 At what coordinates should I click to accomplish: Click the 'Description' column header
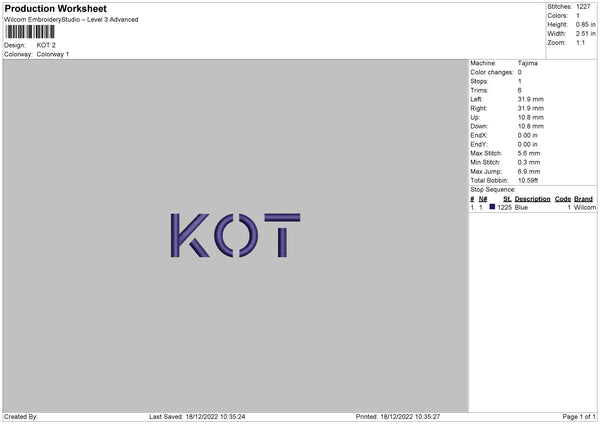532,199
